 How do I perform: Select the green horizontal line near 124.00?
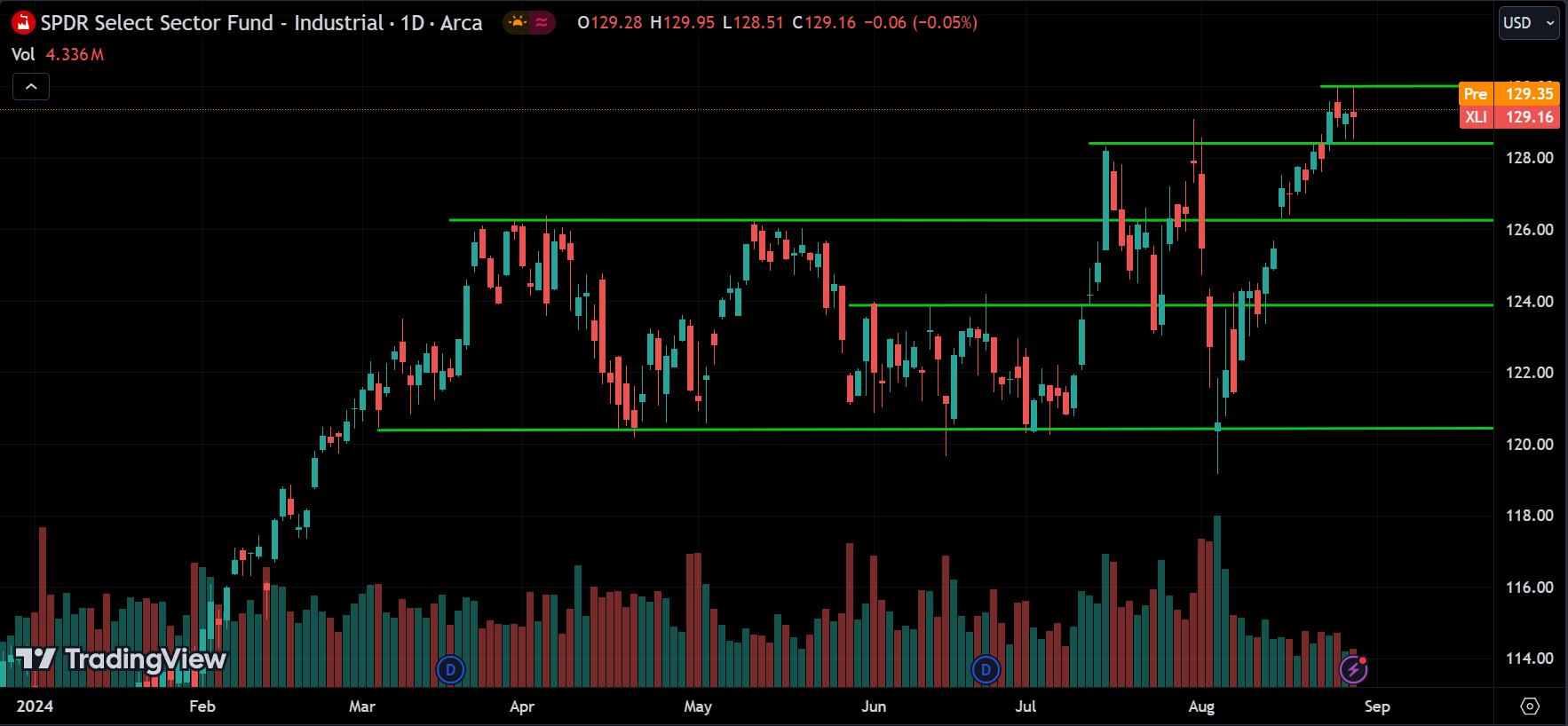(1171, 305)
